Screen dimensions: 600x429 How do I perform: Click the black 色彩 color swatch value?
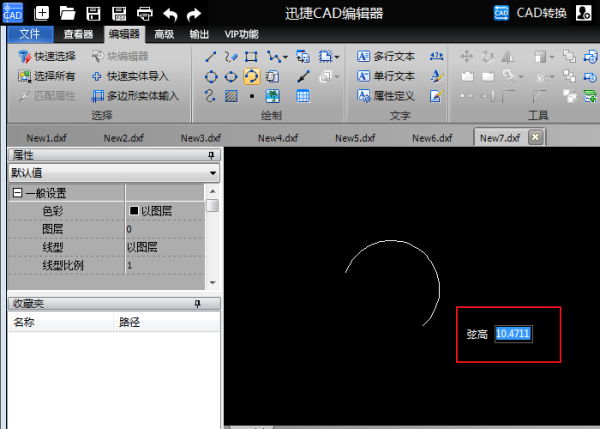point(133,211)
